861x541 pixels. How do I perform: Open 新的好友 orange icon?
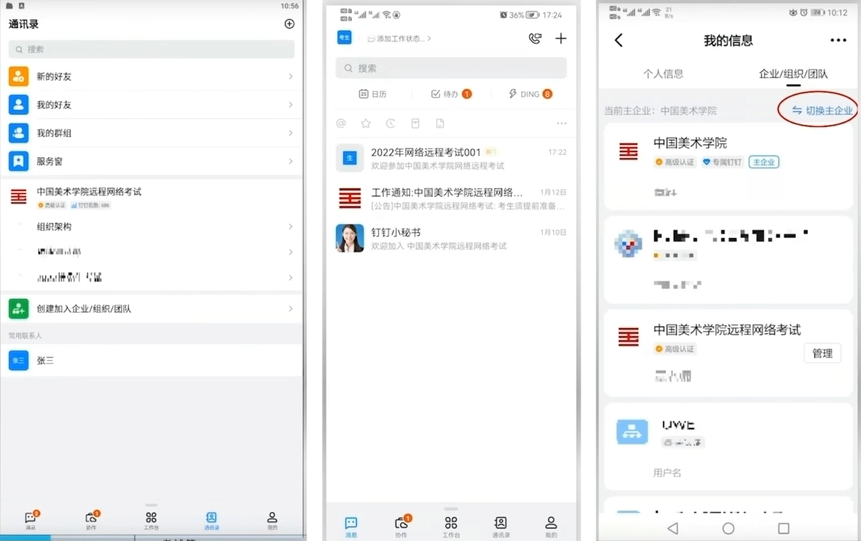(19, 76)
